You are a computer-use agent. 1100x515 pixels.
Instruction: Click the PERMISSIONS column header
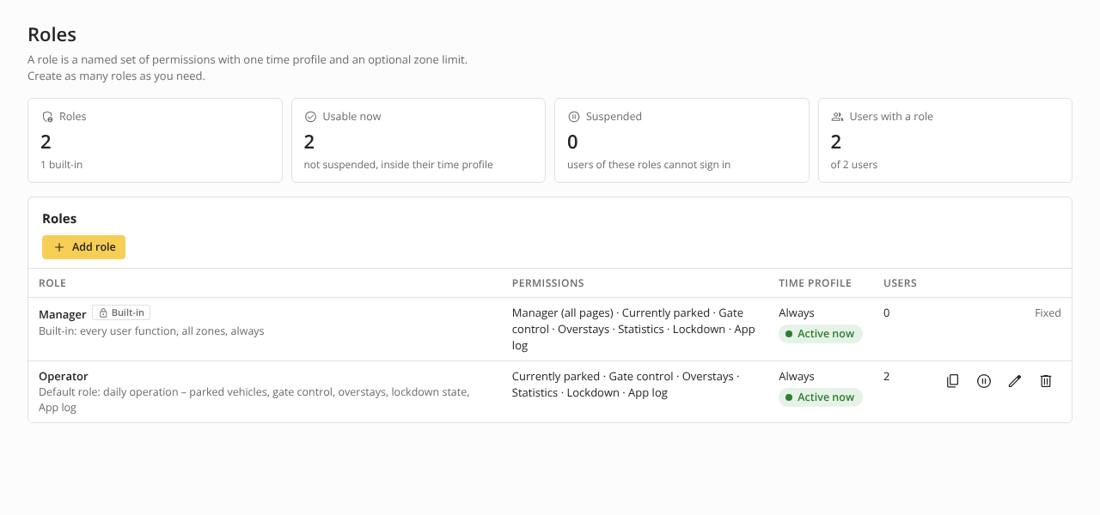pyautogui.click(x=548, y=283)
